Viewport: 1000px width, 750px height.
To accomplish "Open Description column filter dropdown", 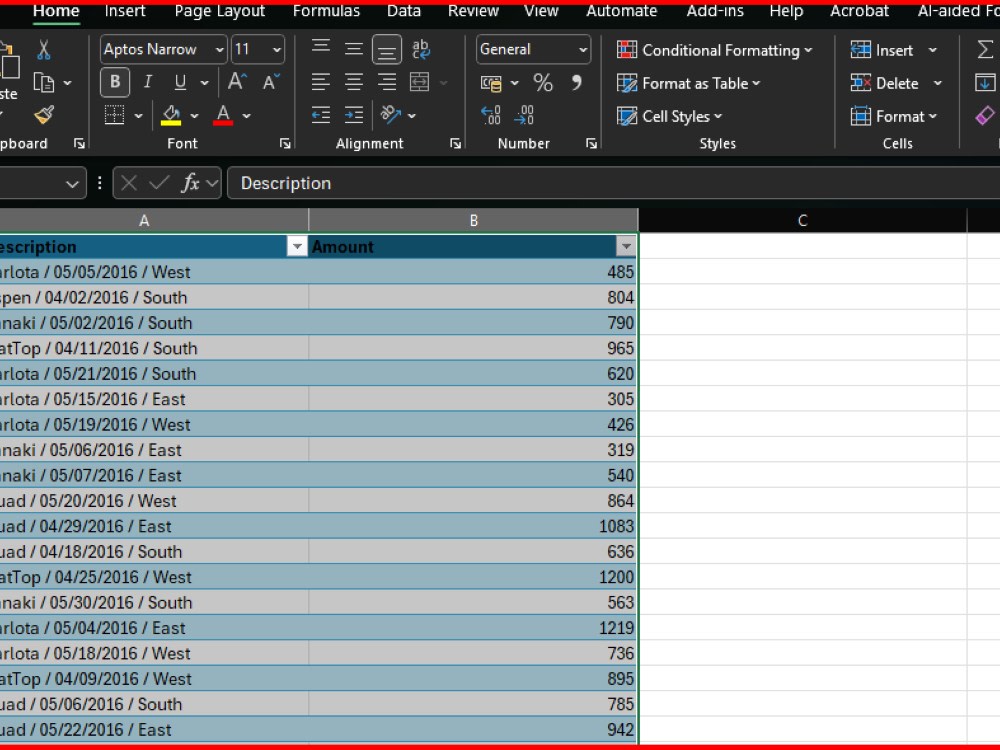I will 297,246.
